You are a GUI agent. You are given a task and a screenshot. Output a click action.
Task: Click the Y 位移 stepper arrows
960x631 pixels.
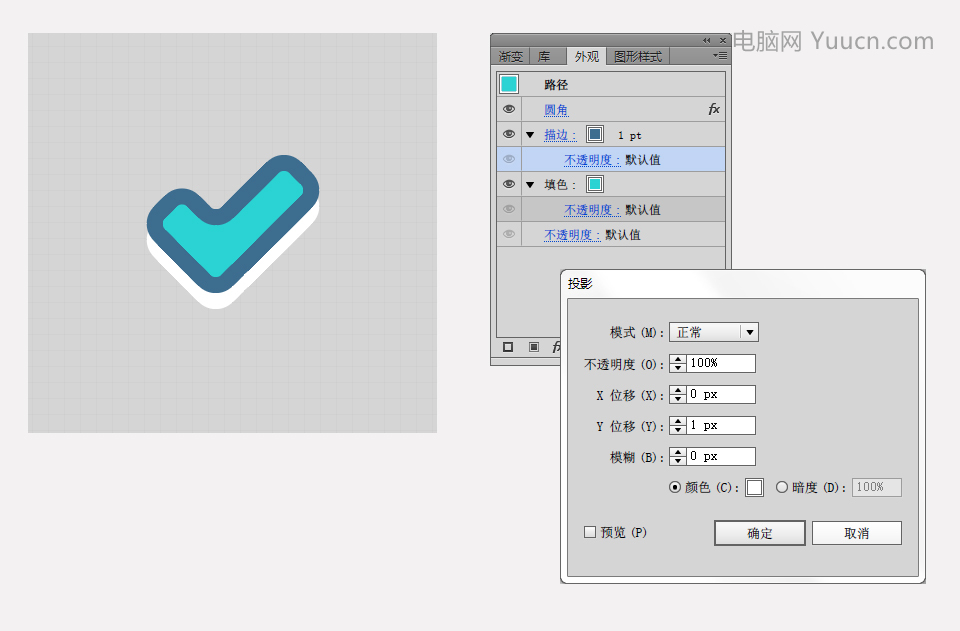pos(677,425)
